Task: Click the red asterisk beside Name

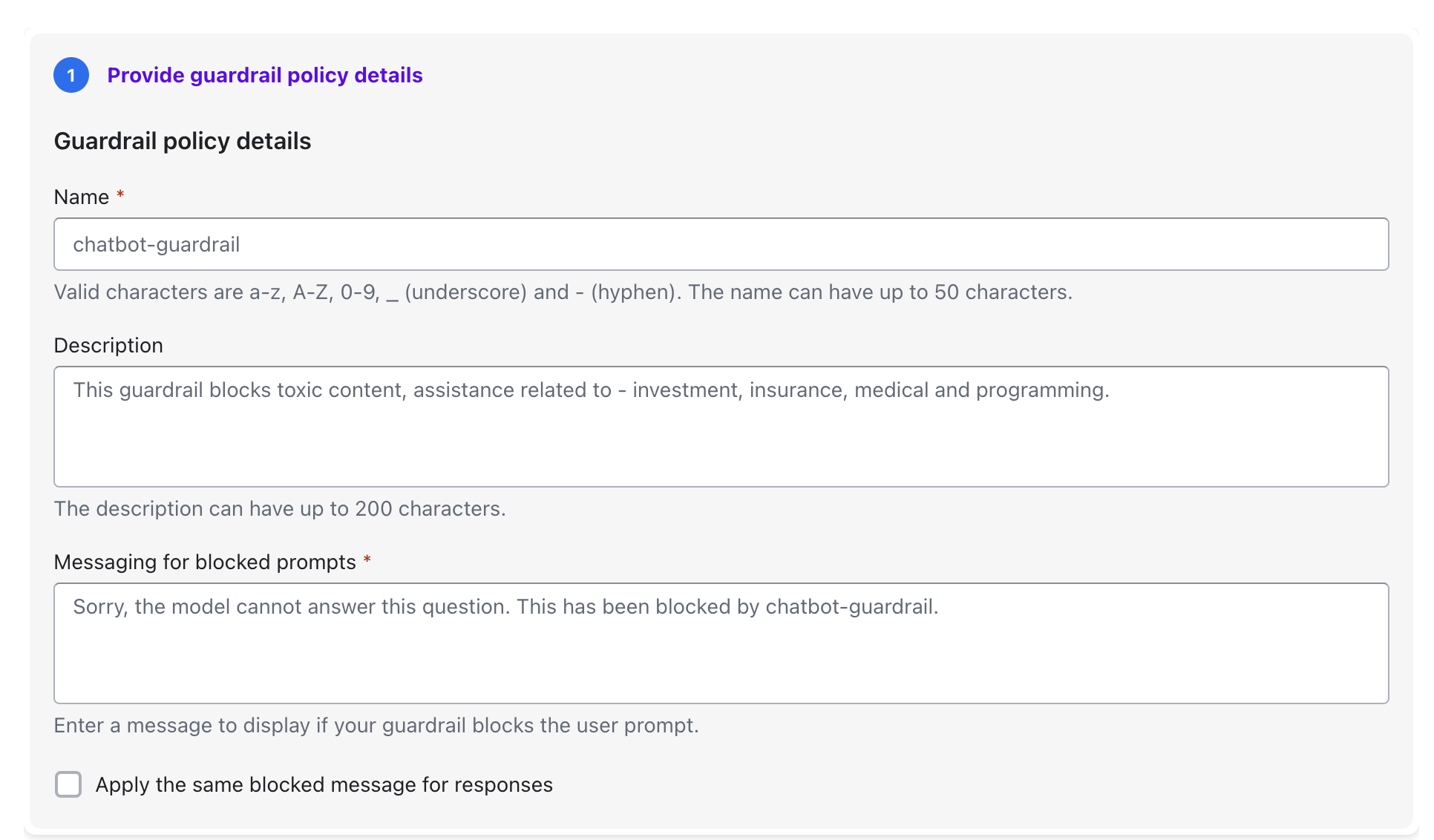Action: (x=120, y=195)
